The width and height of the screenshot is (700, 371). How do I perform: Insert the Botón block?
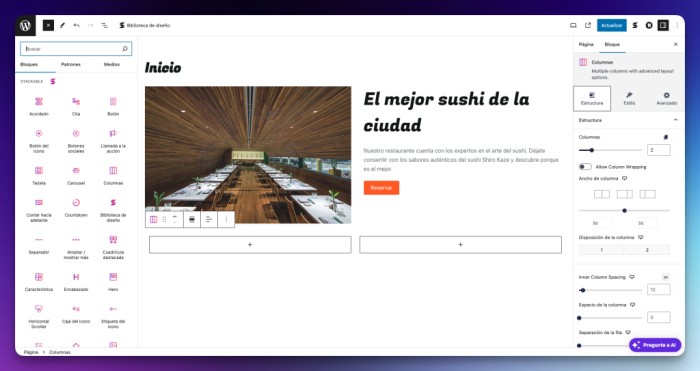(113, 107)
